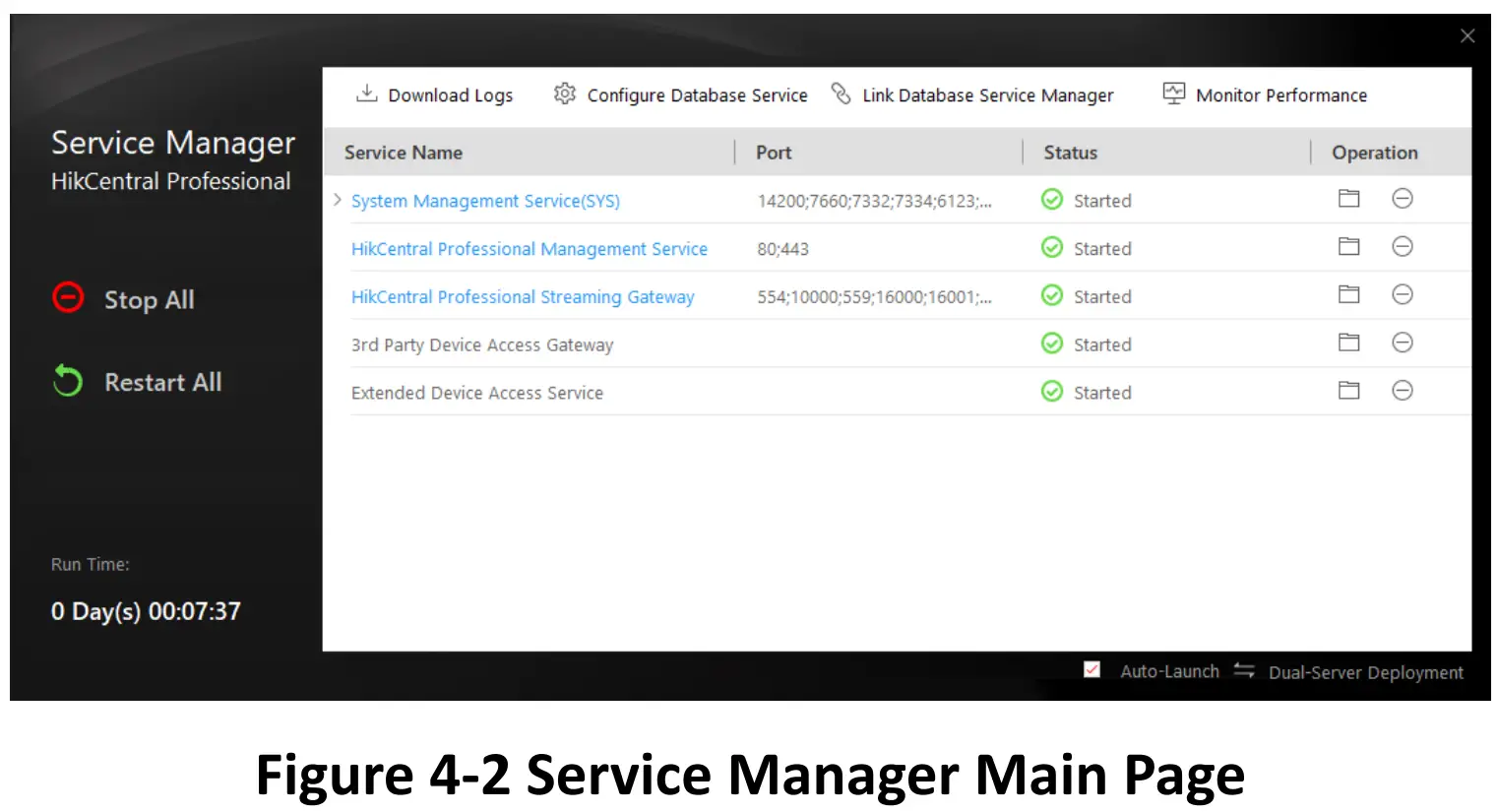Viewport: 1497px width, 812px height.
Task: Select the Monitor Performance toolbar item
Action: pyautogui.click(x=1280, y=94)
